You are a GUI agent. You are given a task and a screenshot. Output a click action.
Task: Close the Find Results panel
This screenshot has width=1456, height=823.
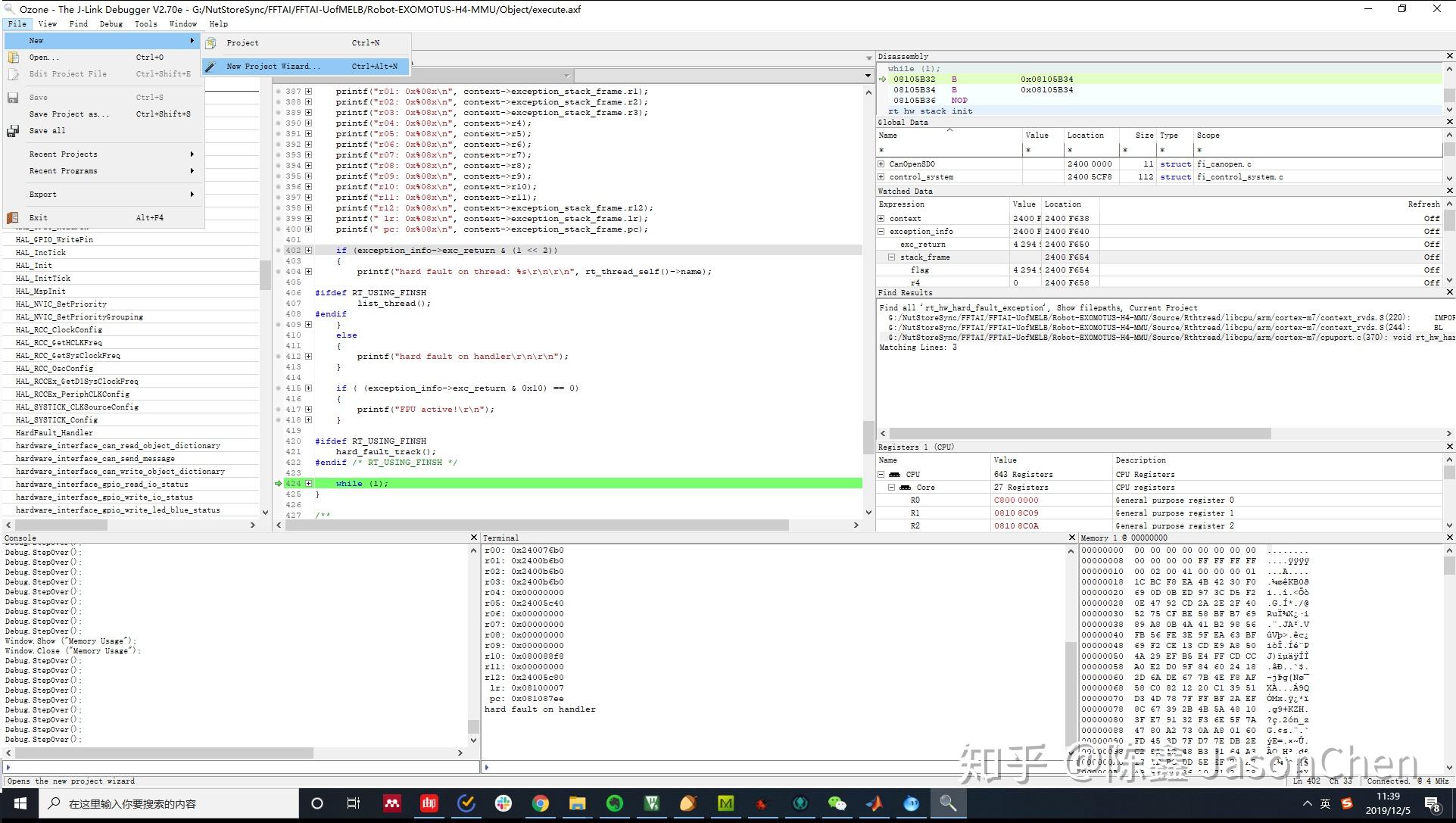tap(1449, 292)
